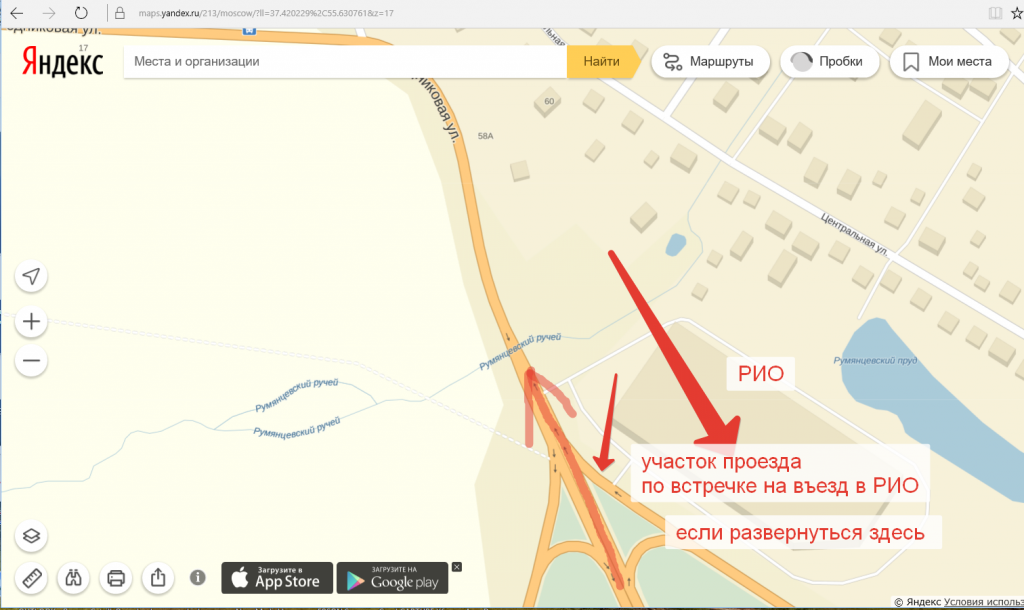Select the ruler measurement tool
This screenshot has width=1024, height=610.
click(x=31, y=578)
